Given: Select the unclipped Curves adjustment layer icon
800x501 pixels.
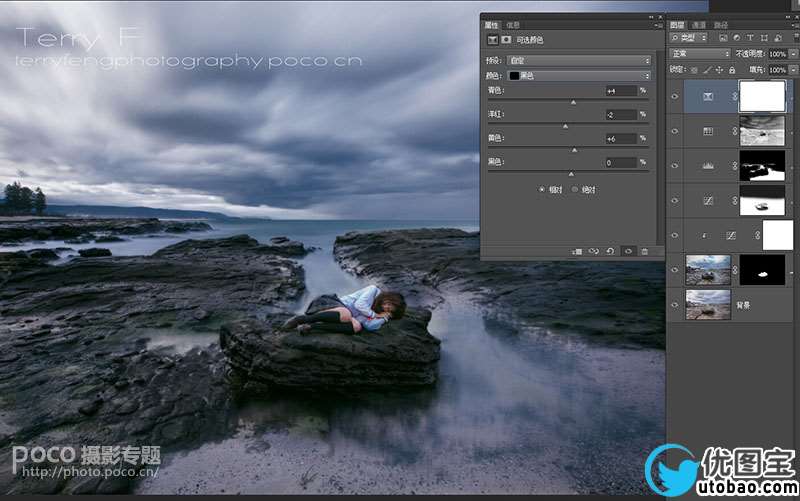Looking at the screenshot, I should point(708,201).
